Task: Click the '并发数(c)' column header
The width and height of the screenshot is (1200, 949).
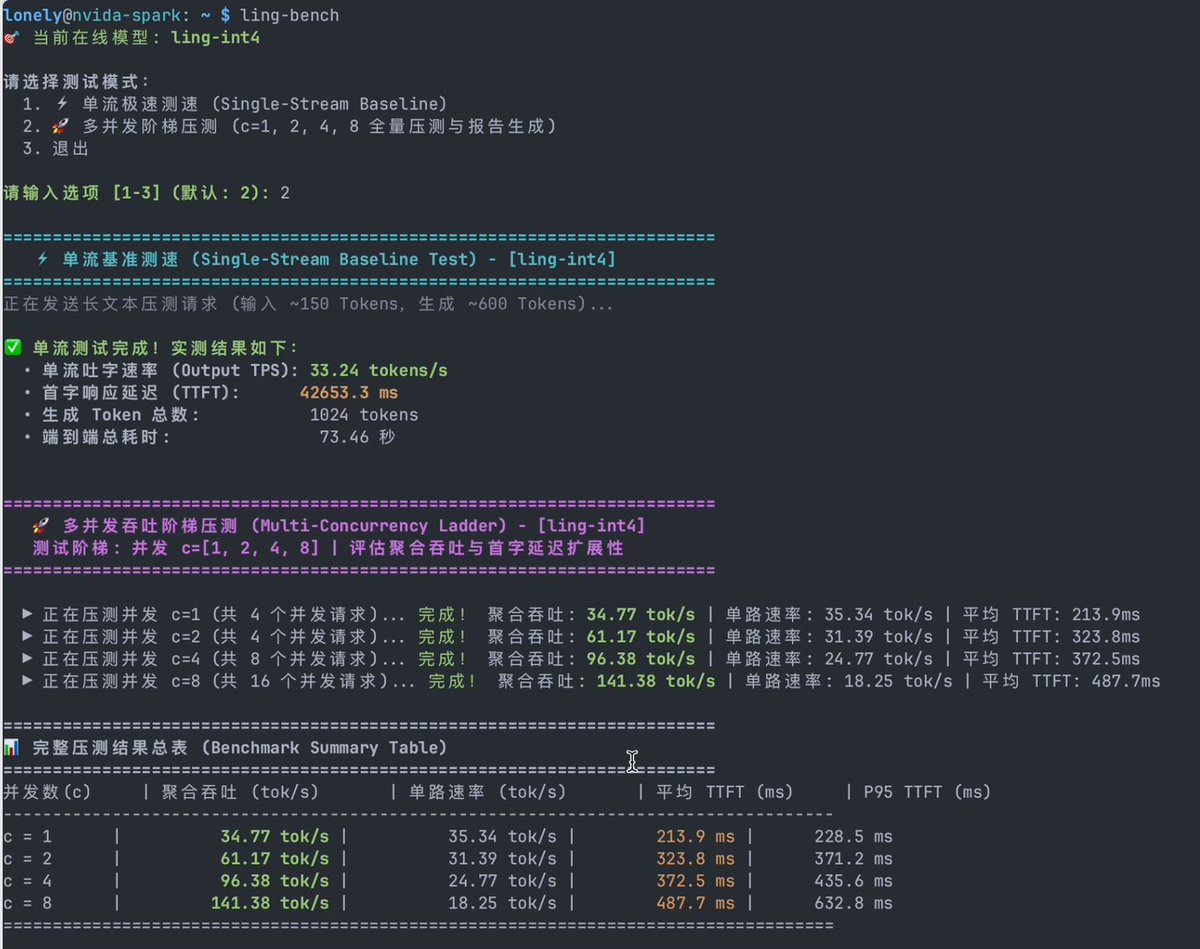Action: (47, 792)
